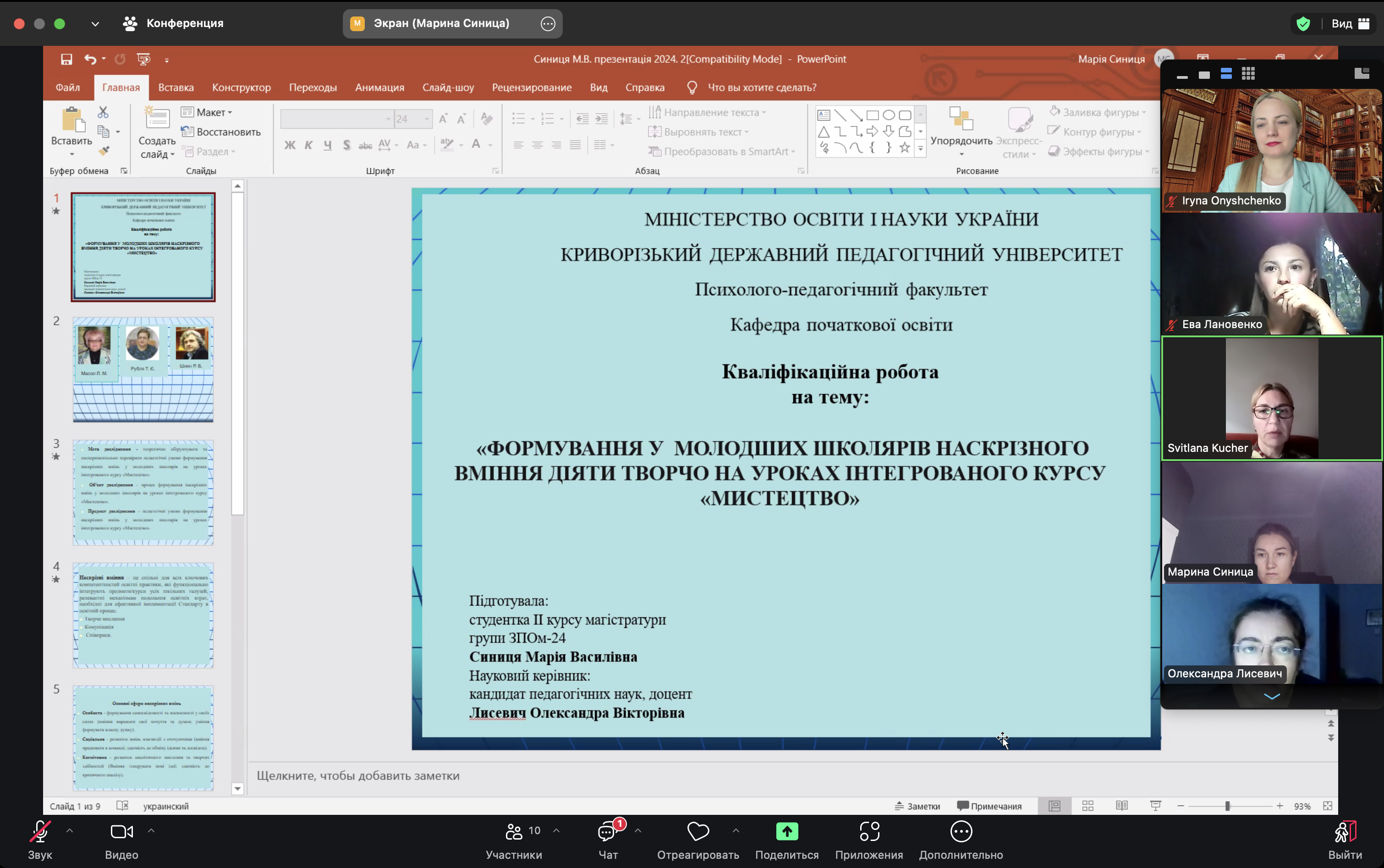This screenshot has height=868, width=1384.
Task: Click the Save icon in PowerPoint's quick access toolbar
Action: point(66,59)
